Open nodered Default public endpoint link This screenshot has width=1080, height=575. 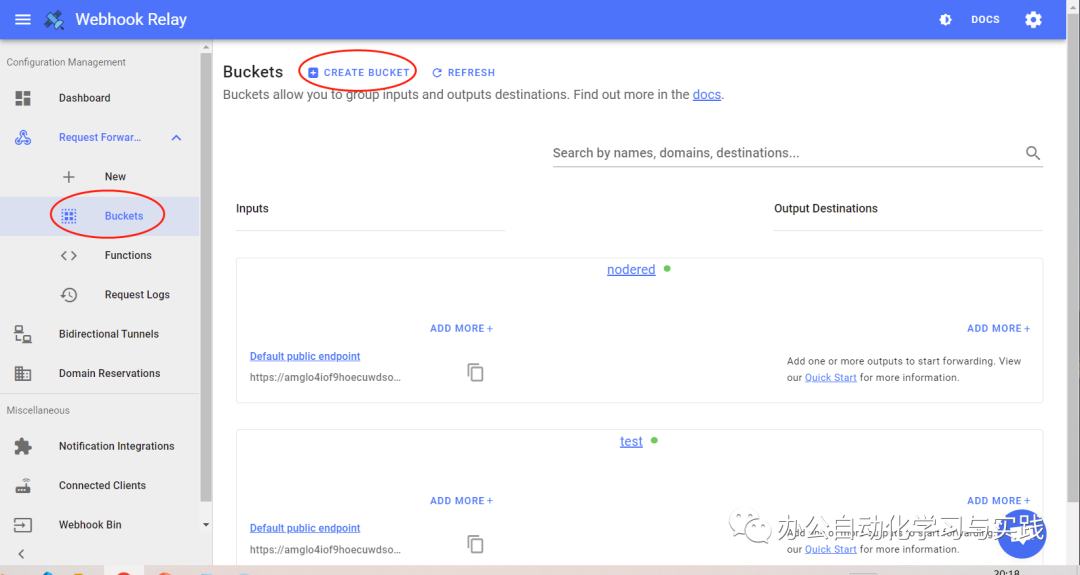click(305, 356)
